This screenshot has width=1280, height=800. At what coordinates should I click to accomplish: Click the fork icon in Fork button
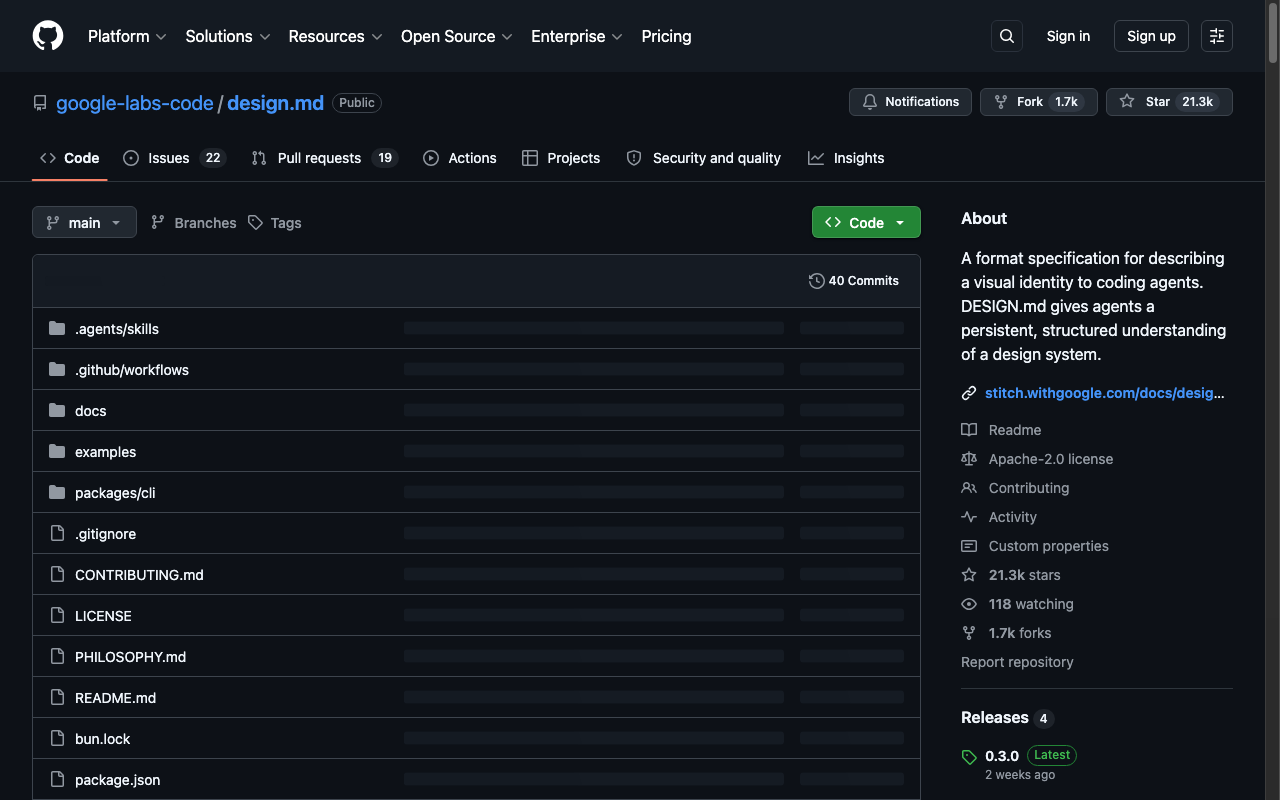pyautogui.click(x=1001, y=102)
